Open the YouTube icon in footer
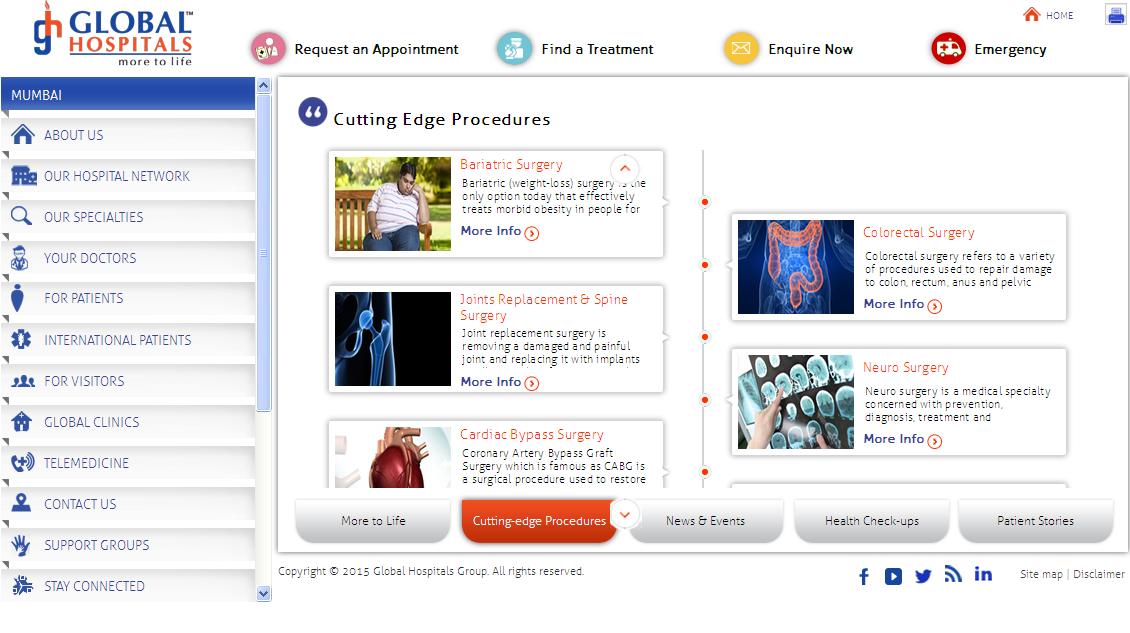Image resolution: width=1130 pixels, height=633 pixels. (x=893, y=576)
